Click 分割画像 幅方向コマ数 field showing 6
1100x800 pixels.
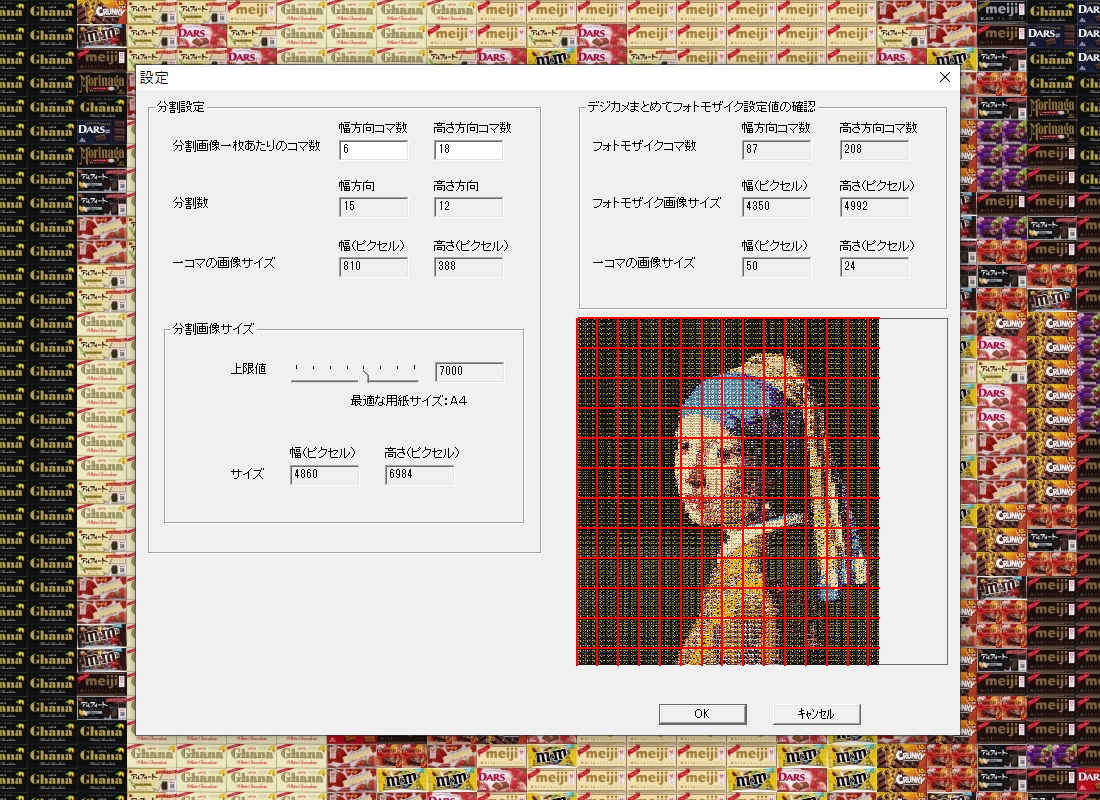[373, 149]
